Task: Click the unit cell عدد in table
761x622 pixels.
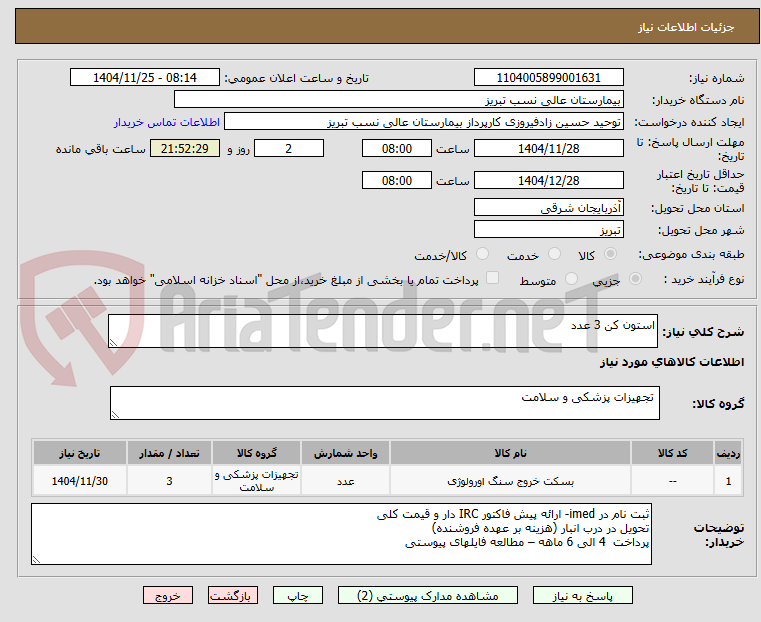Action: [x=346, y=481]
